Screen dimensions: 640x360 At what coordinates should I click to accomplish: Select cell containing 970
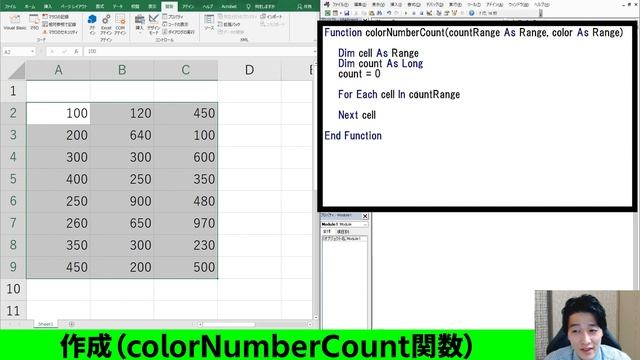pos(186,223)
